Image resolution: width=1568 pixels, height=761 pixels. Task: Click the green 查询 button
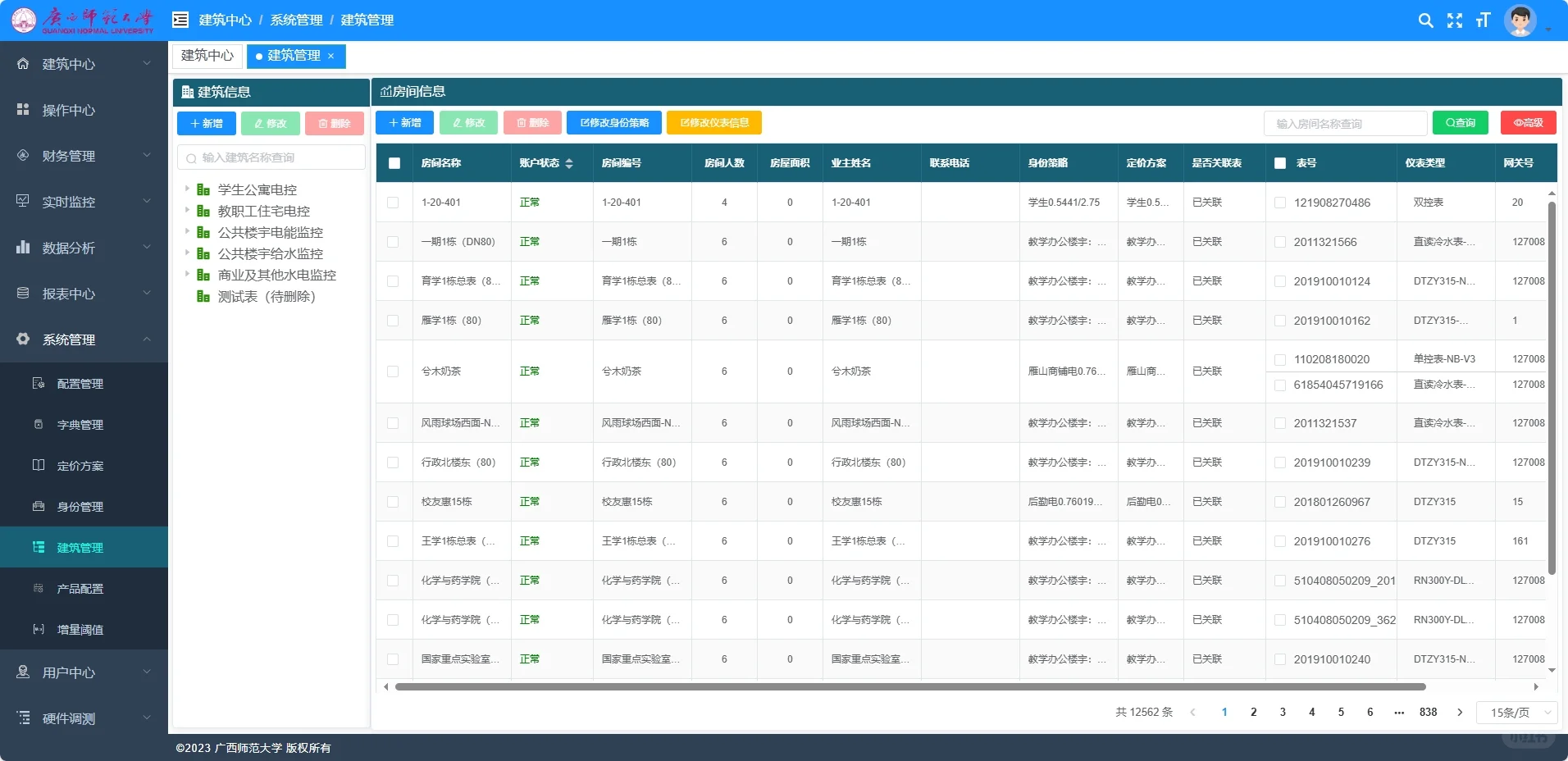coord(1461,123)
